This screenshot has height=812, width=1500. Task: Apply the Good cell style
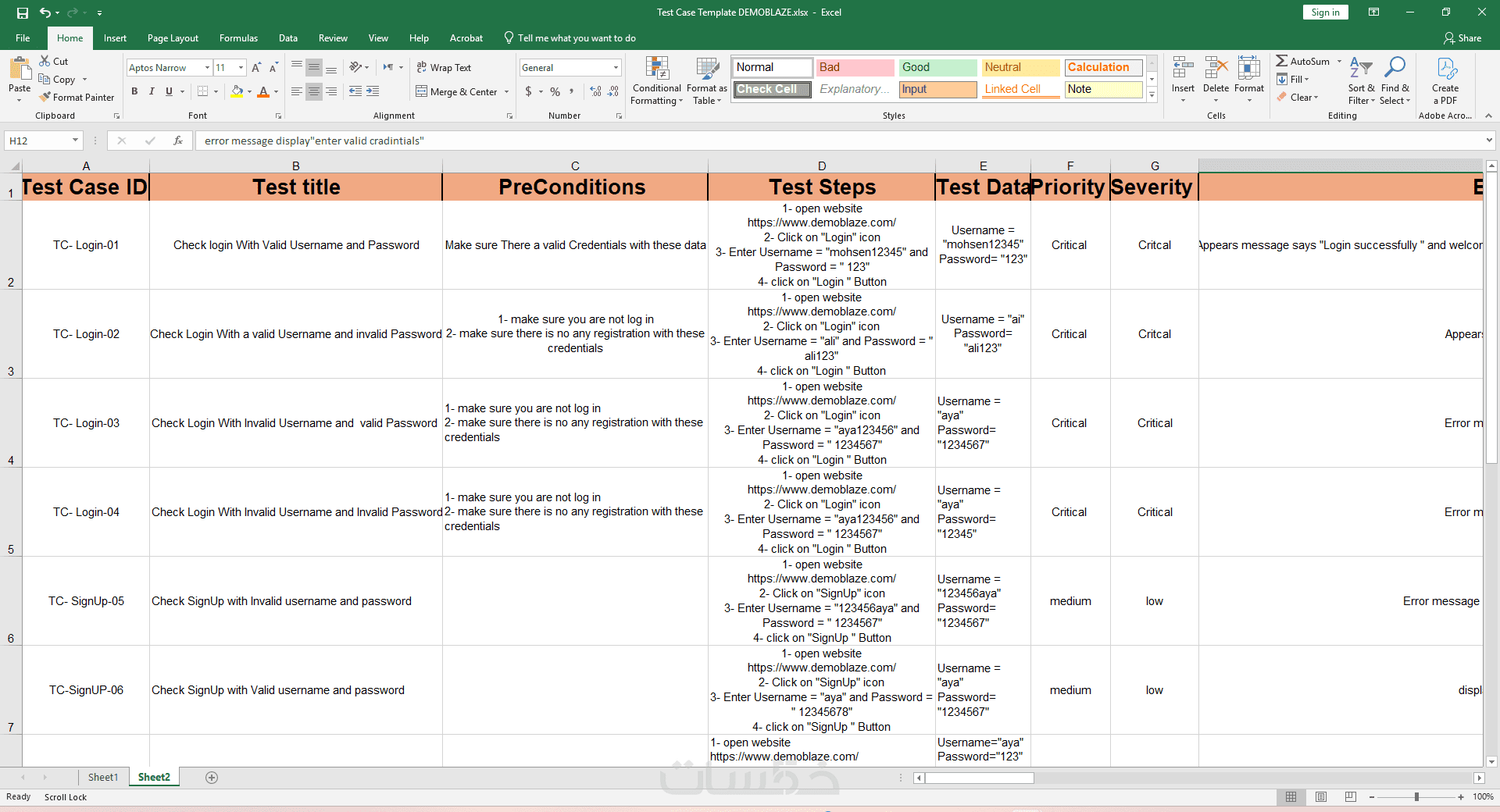tap(937, 67)
